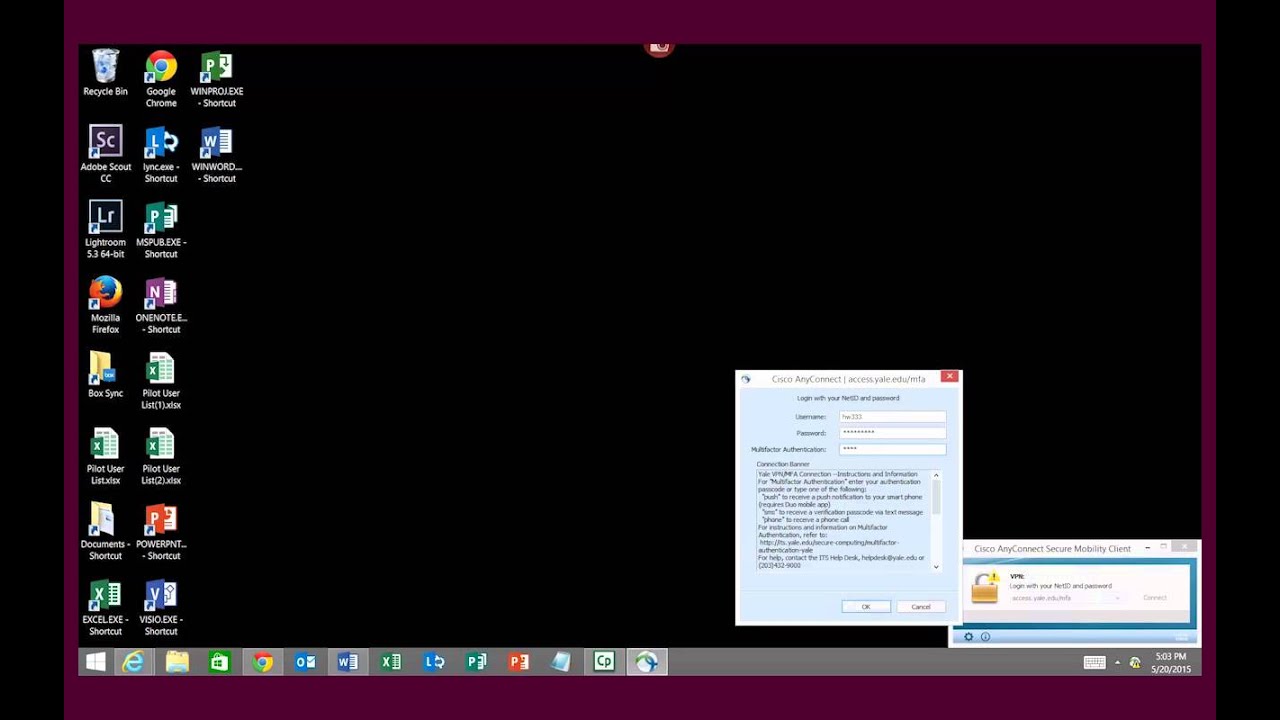Select the EXCEL.EXE shortcut icon
The image size is (1280, 720).
tap(105, 607)
